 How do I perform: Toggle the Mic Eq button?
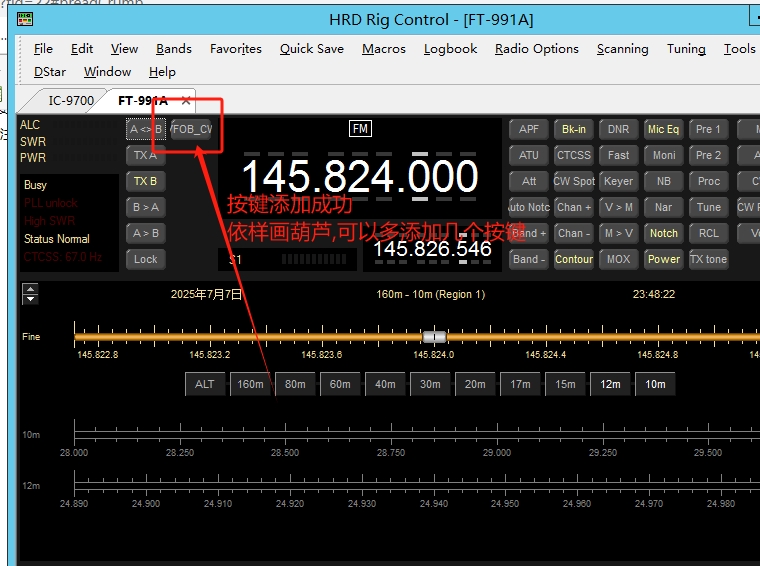(664, 129)
